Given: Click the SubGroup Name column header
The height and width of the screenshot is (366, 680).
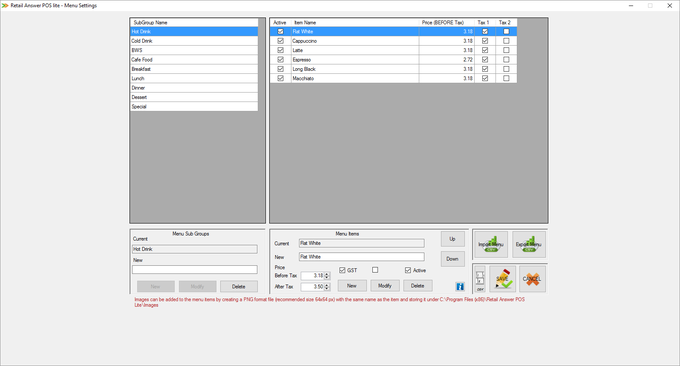Looking at the screenshot, I should pos(194,23).
